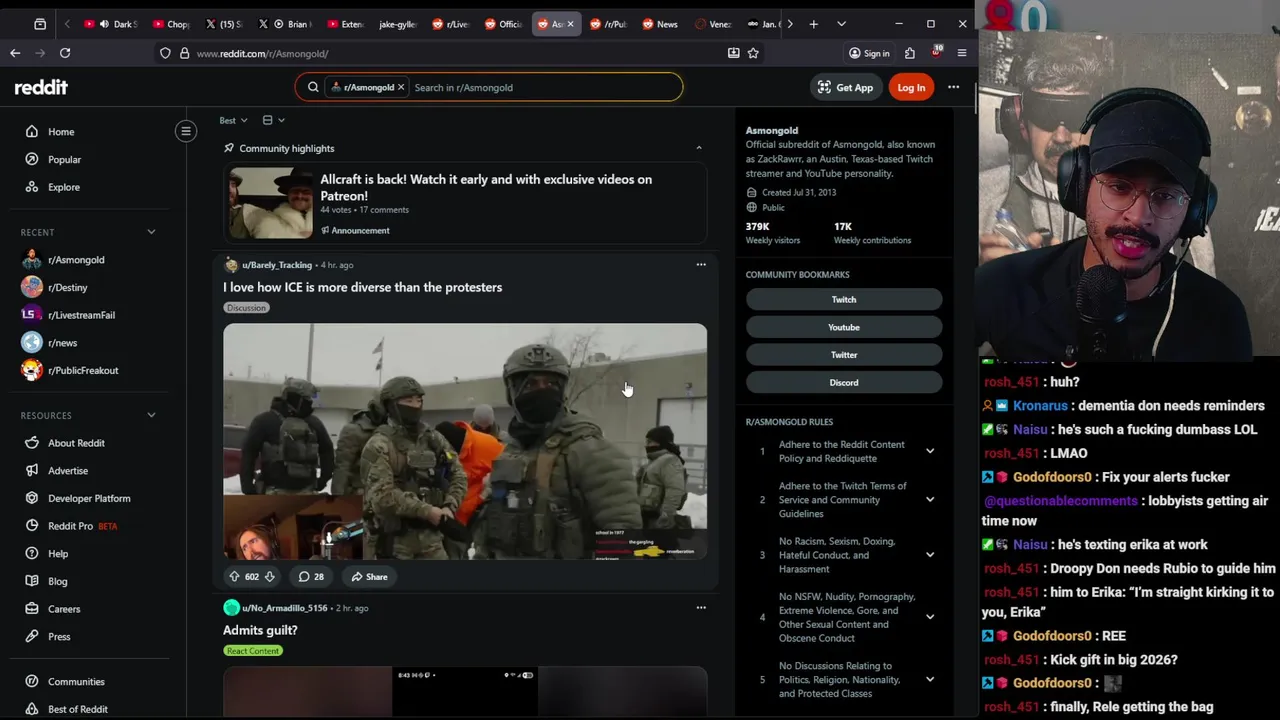Open the Best sort dropdown
This screenshot has width=1280, height=720.
coord(233,120)
